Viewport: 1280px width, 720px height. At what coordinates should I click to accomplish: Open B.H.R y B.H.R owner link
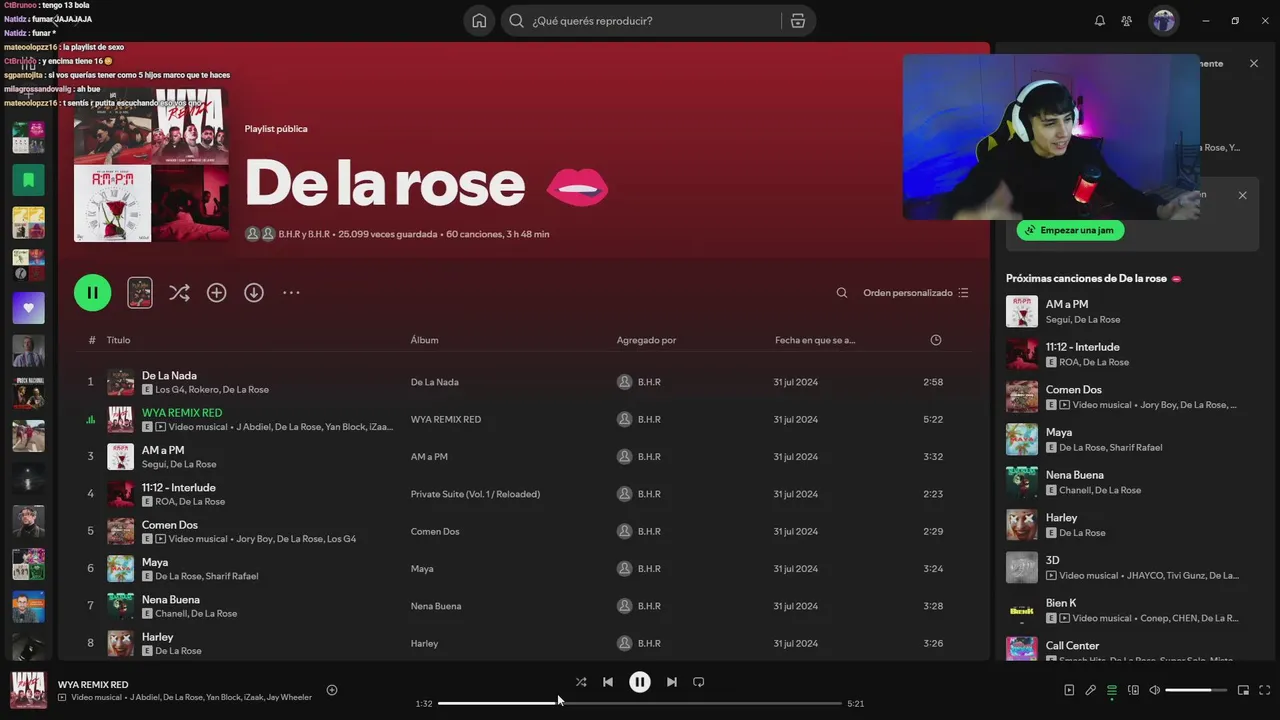(x=304, y=234)
